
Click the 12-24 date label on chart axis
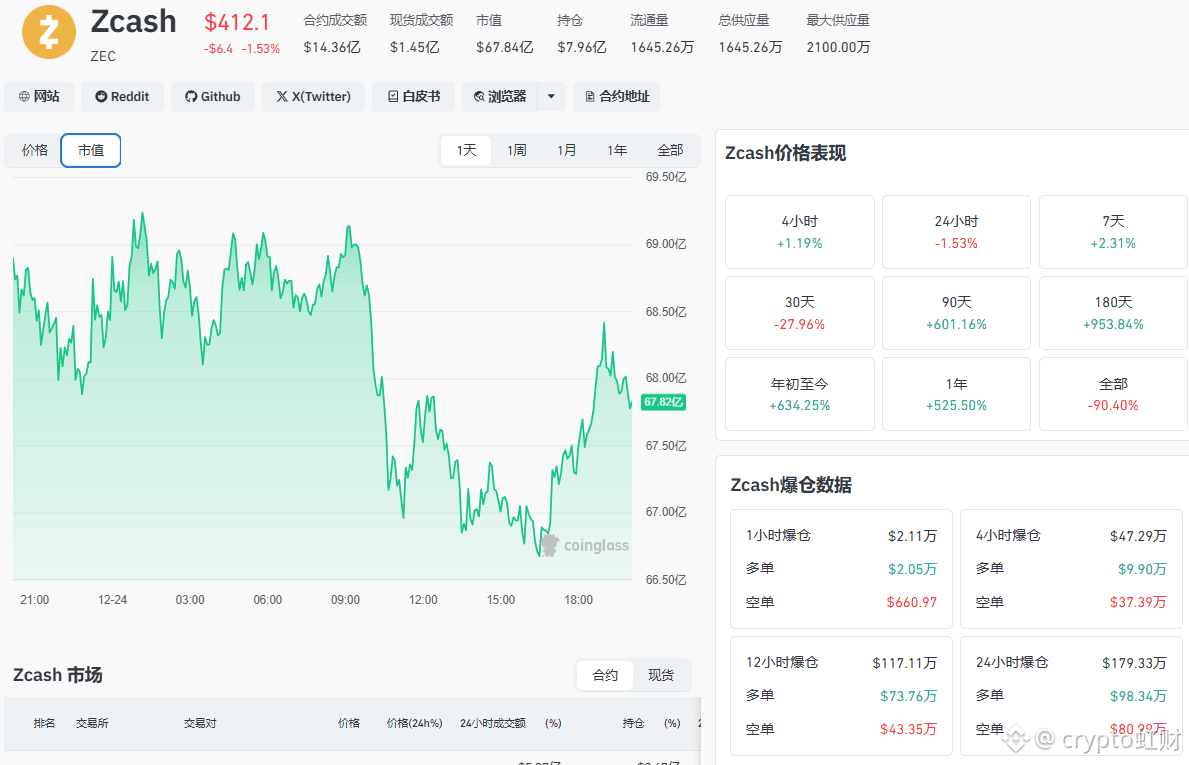112,600
